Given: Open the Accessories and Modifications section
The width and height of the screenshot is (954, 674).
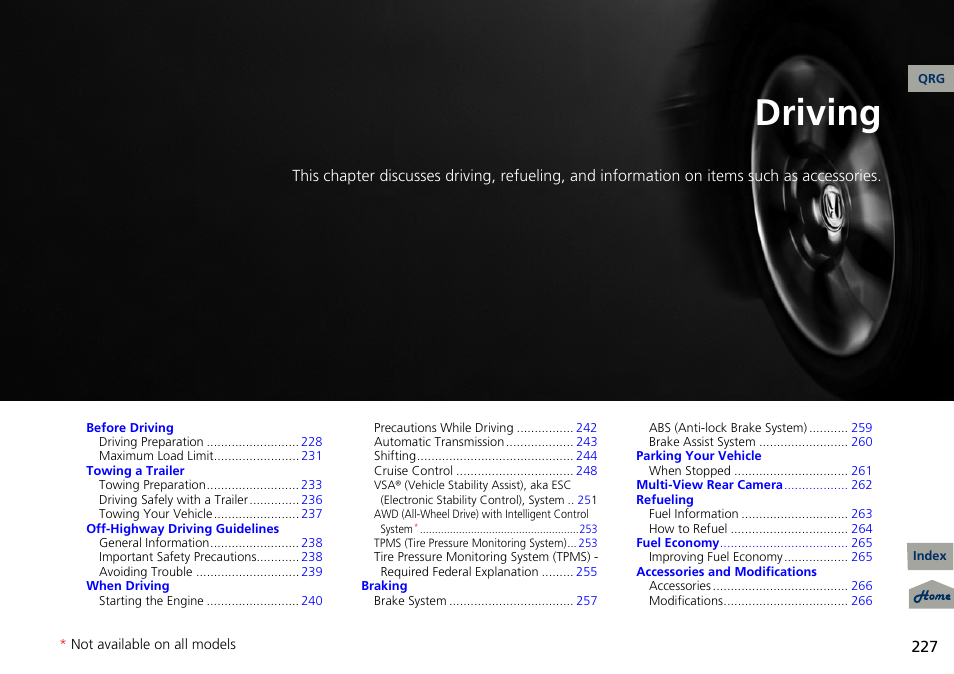Looking at the screenshot, I should coord(726,572).
